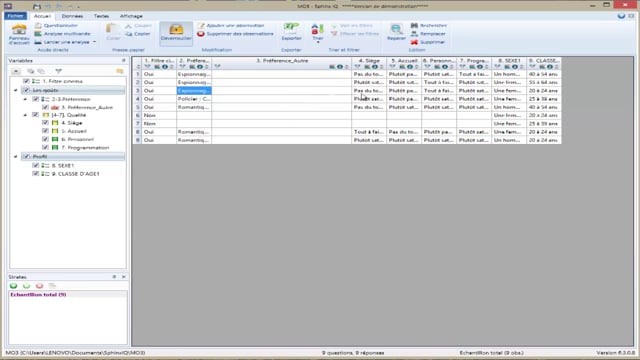Toggle checkbox for 8. SEXE1

[36, 165]
